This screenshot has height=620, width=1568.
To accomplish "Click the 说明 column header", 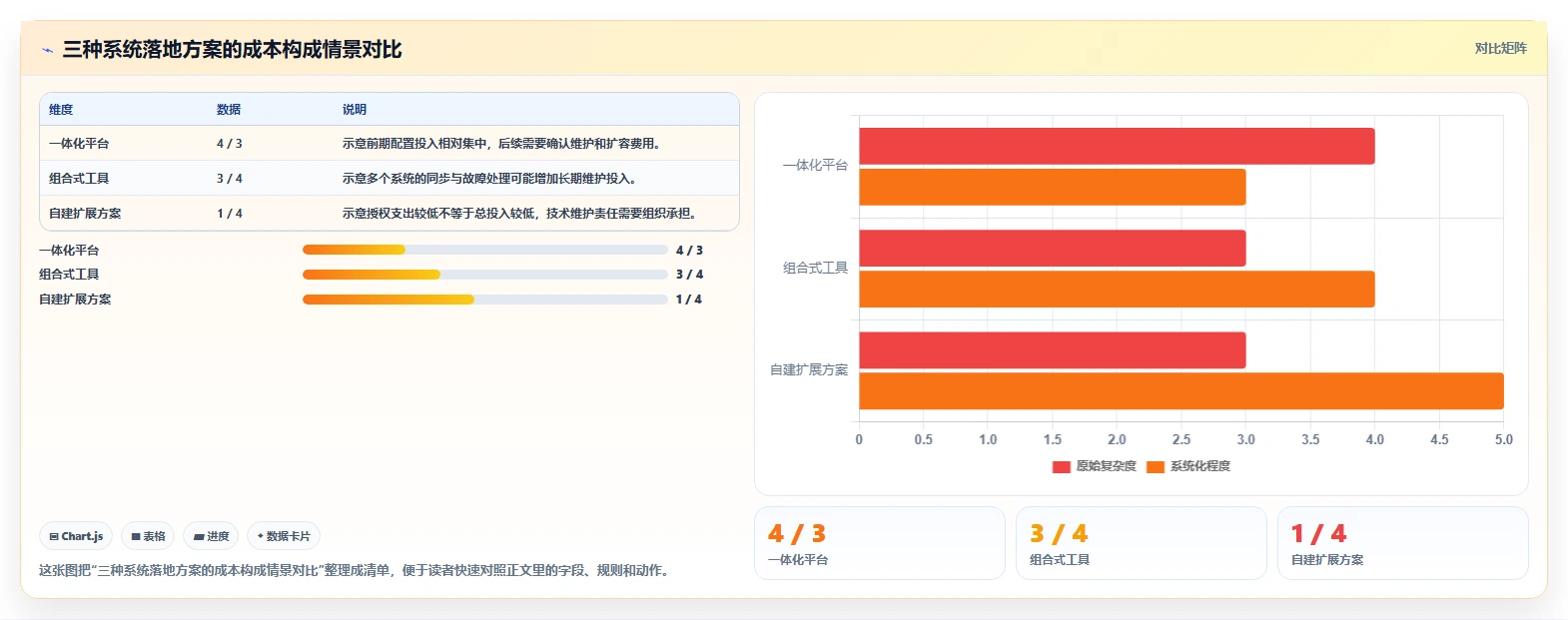I will tap(355, 110).
